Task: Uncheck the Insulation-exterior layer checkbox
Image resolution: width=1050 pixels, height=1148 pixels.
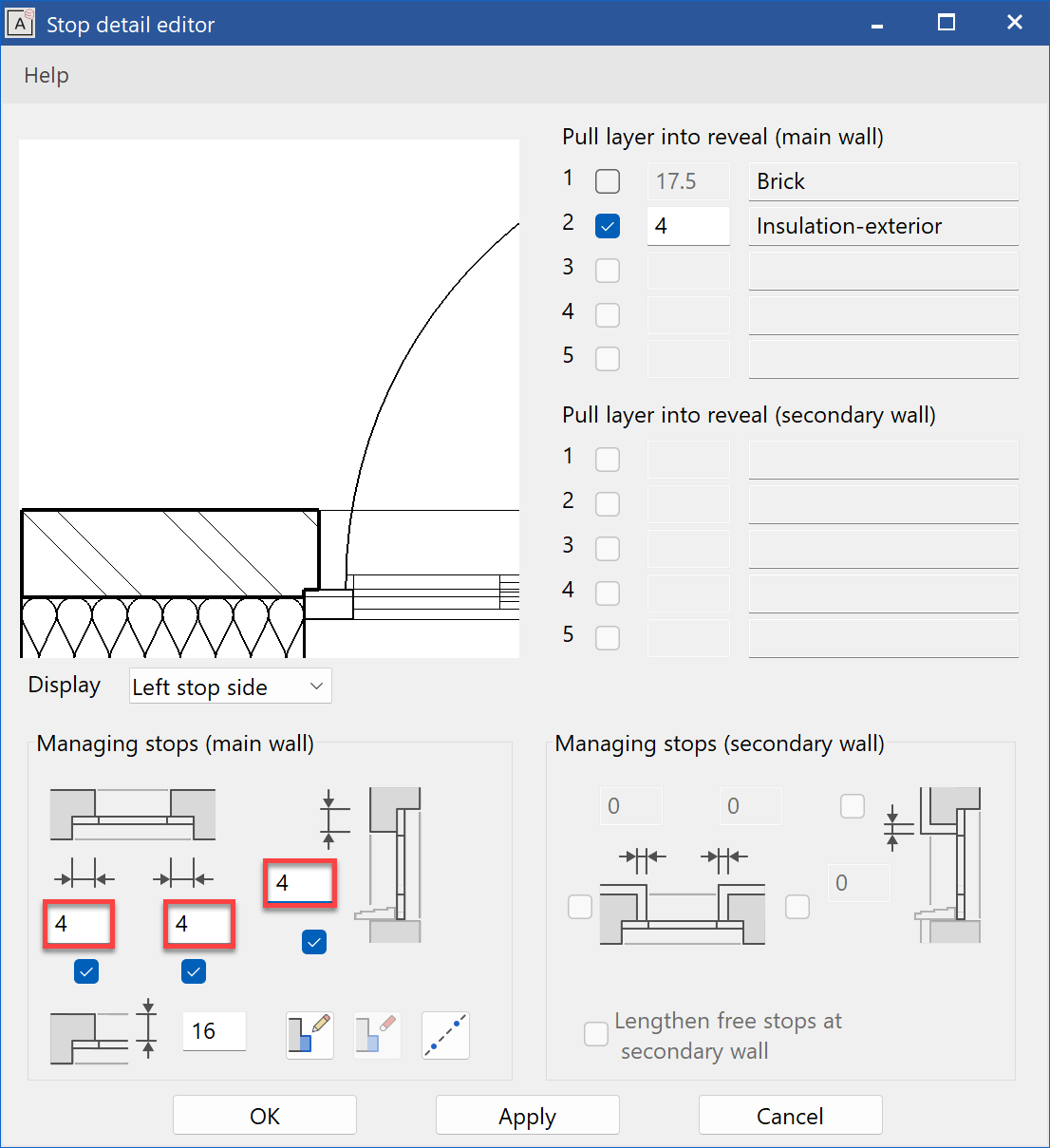Action: click(x=608, y=226)
